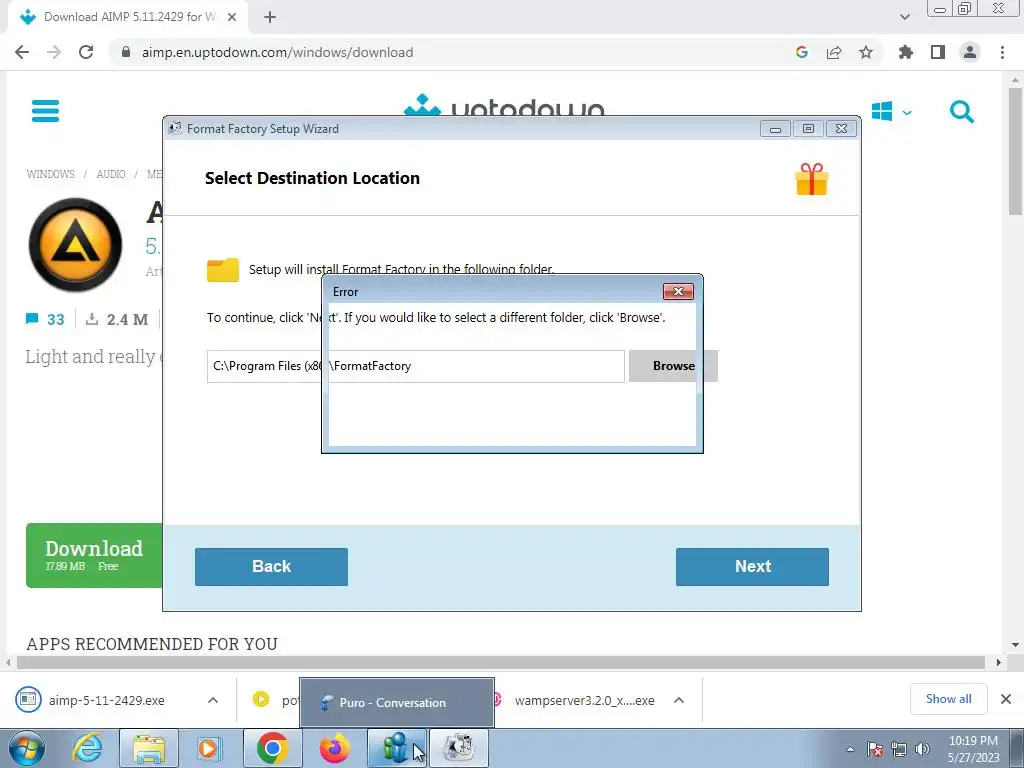
Task: Open Chrome extensions puzzle icon
Action: [x=905, y=52]
